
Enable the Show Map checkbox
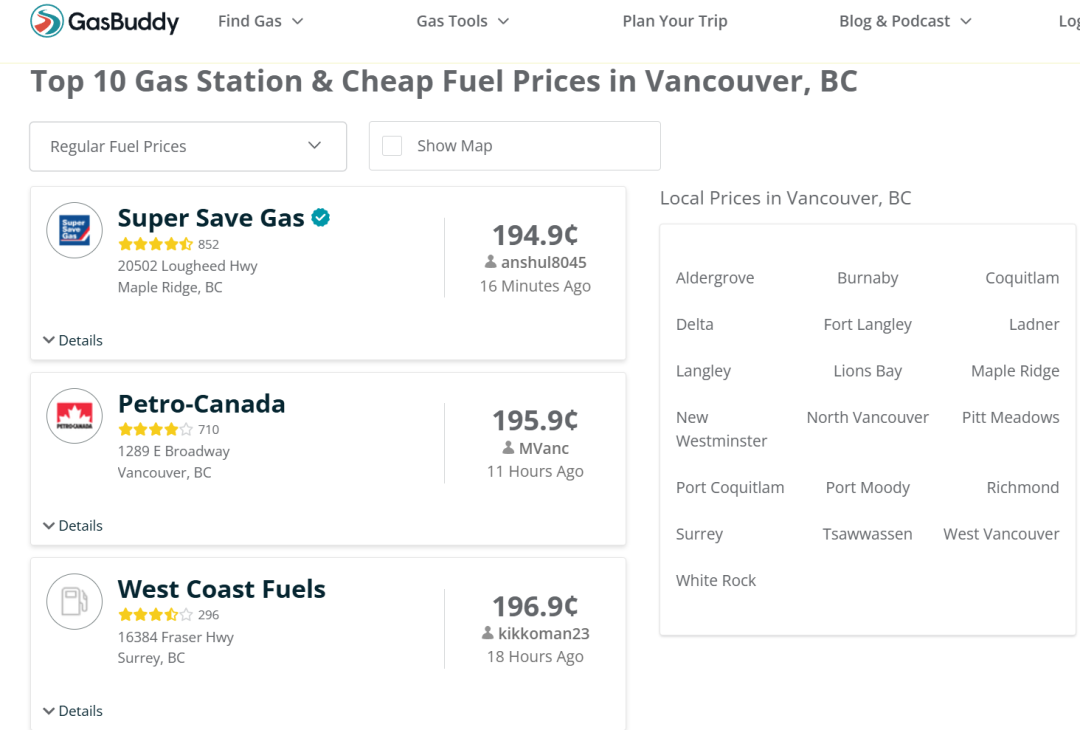click(393, 146)
